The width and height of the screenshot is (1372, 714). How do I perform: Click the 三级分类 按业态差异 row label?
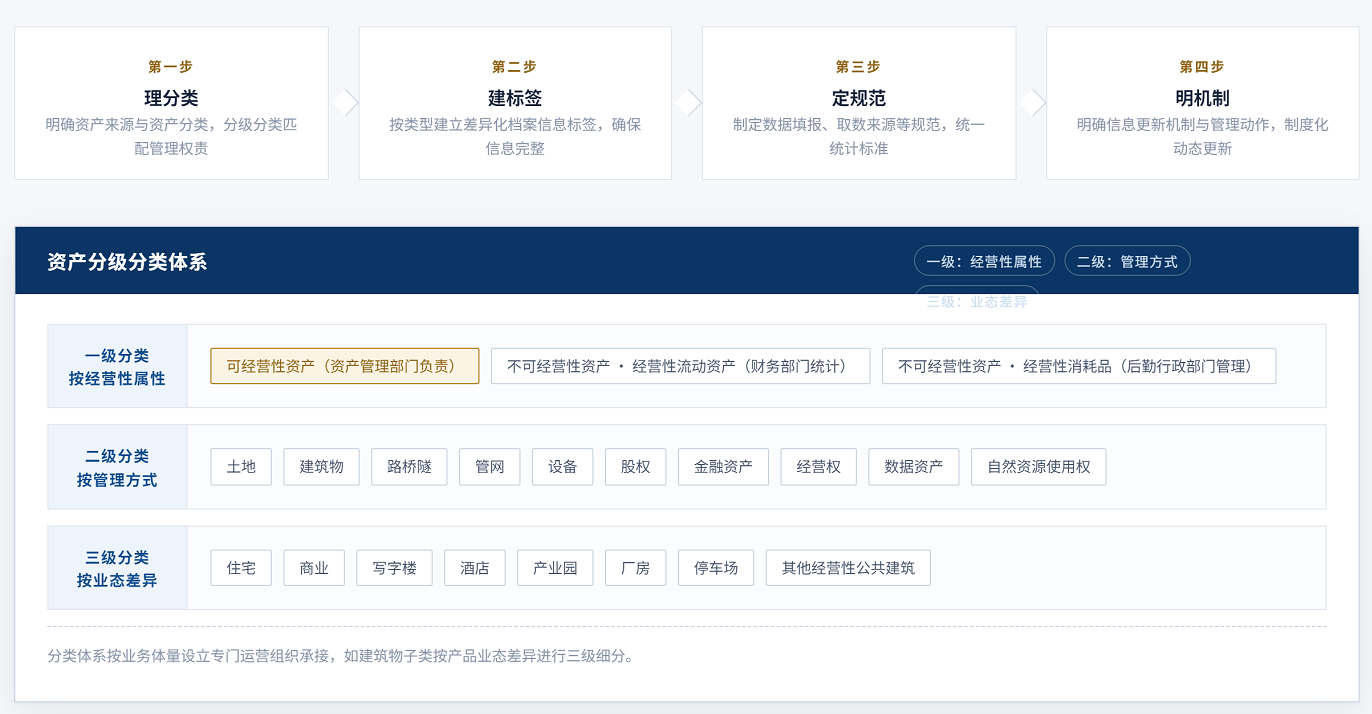coord(117,568)
